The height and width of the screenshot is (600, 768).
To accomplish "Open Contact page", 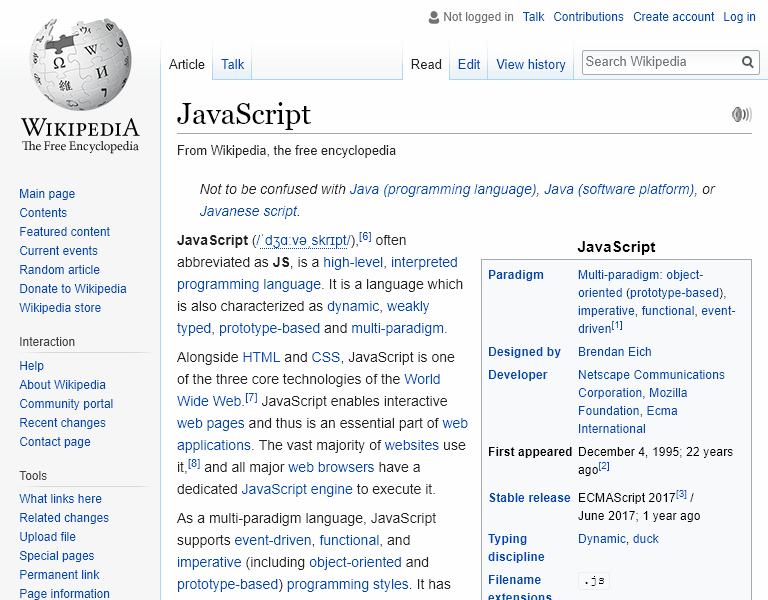I will coord(55,442).
